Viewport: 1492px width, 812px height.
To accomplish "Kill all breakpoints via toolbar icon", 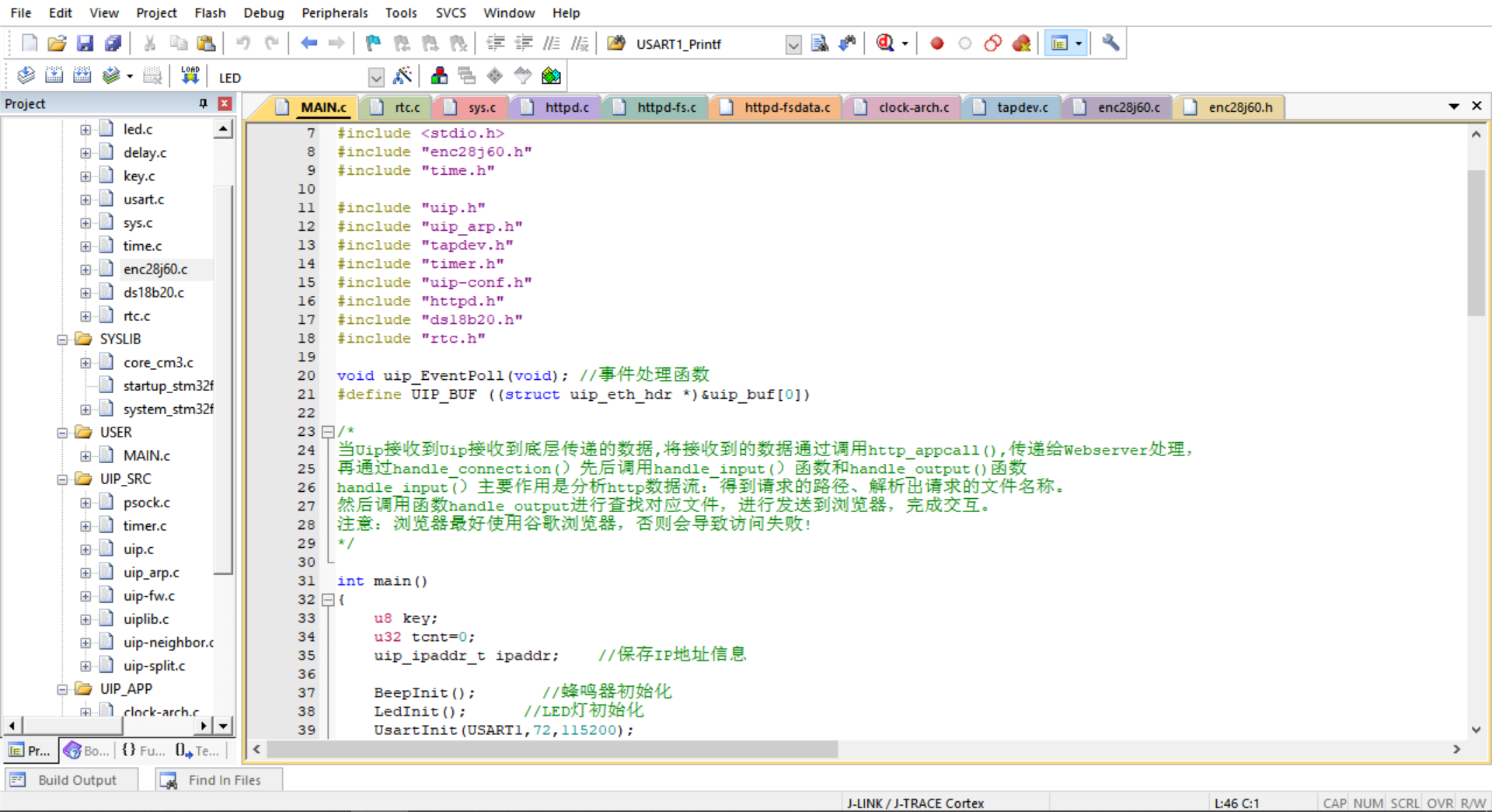I will (1022, 44).
